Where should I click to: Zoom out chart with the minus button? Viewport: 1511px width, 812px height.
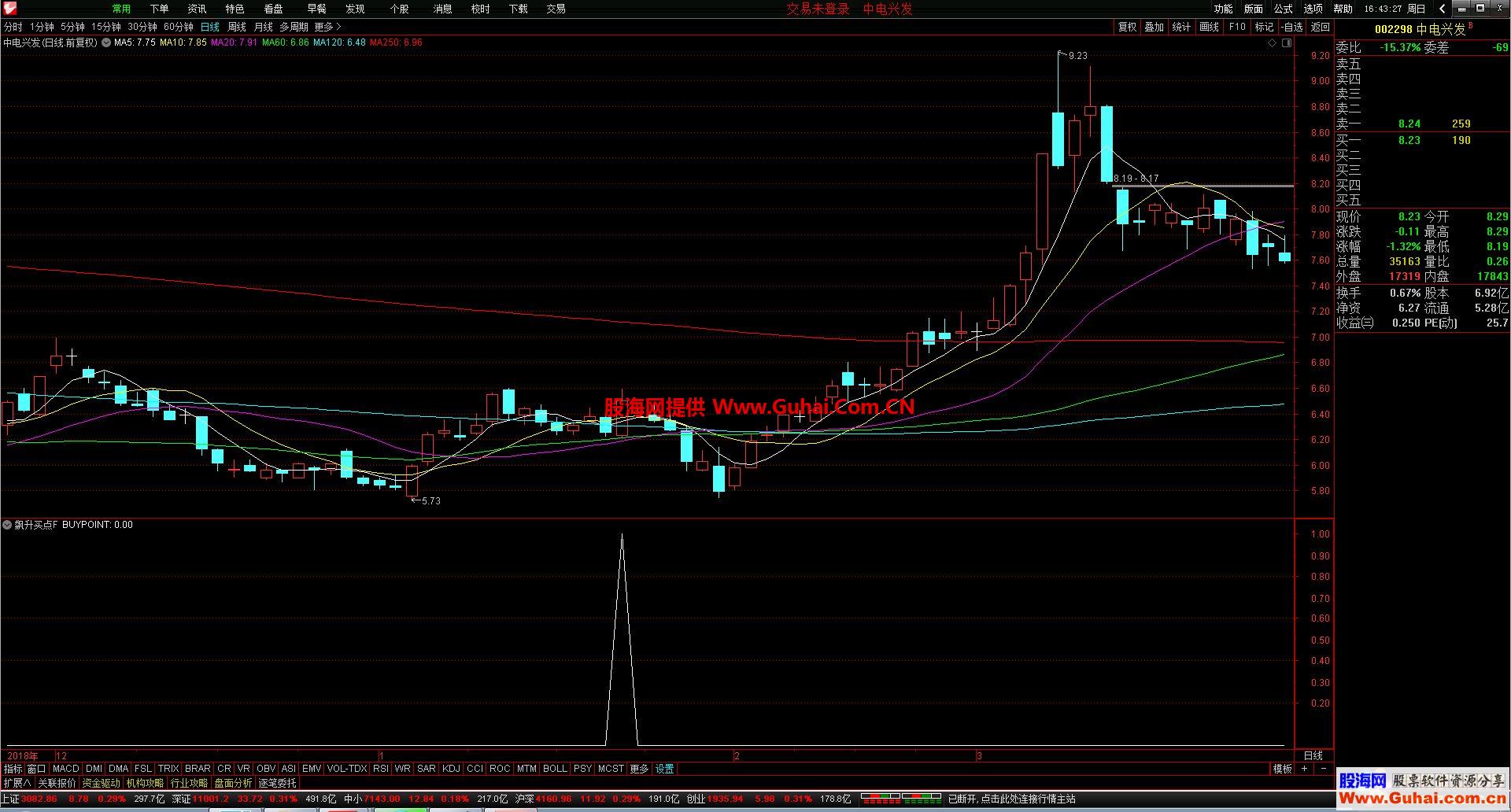tap(1323, 769)
